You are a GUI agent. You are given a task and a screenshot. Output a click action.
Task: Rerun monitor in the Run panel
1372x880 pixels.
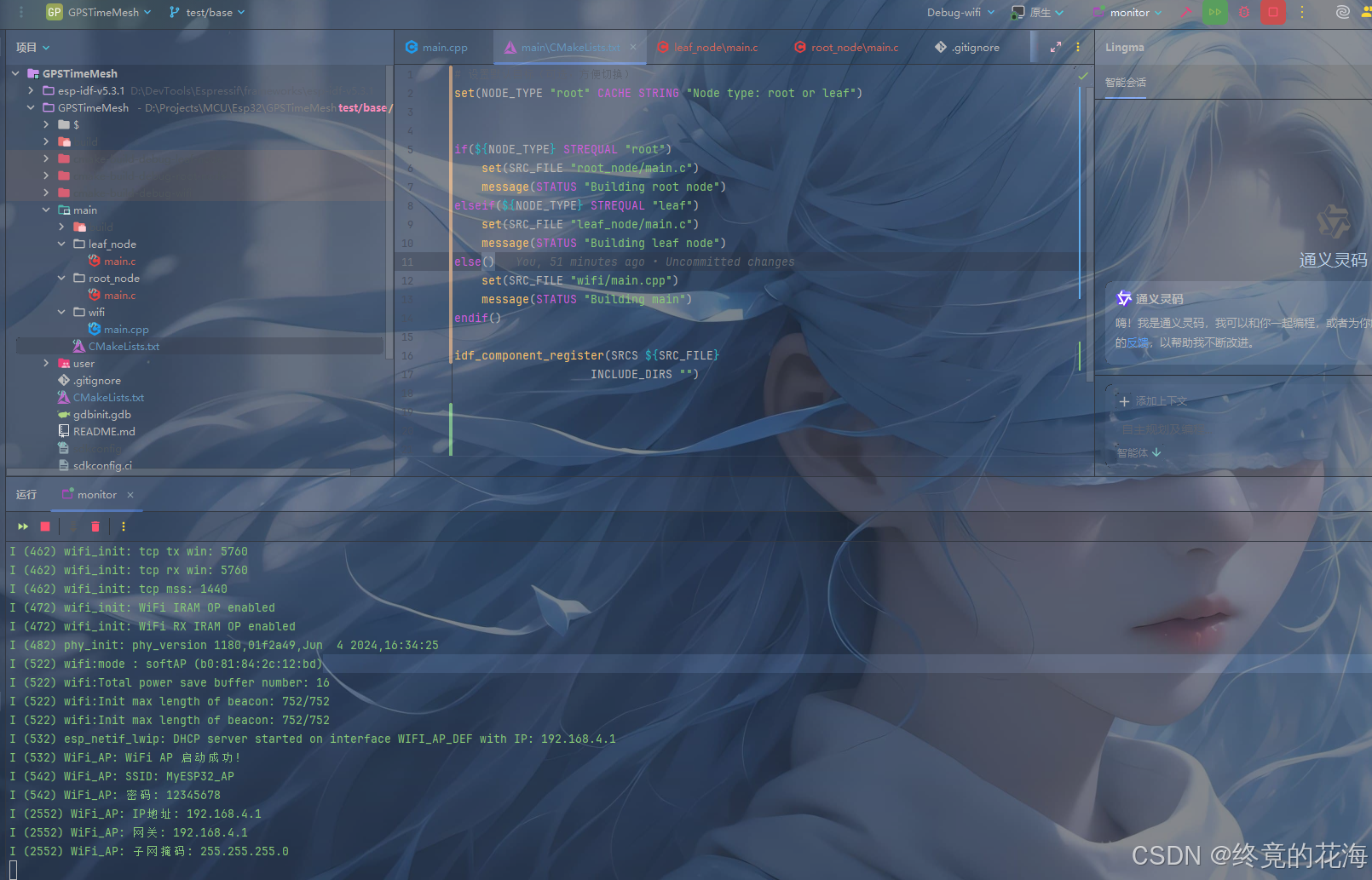point(23,526)
